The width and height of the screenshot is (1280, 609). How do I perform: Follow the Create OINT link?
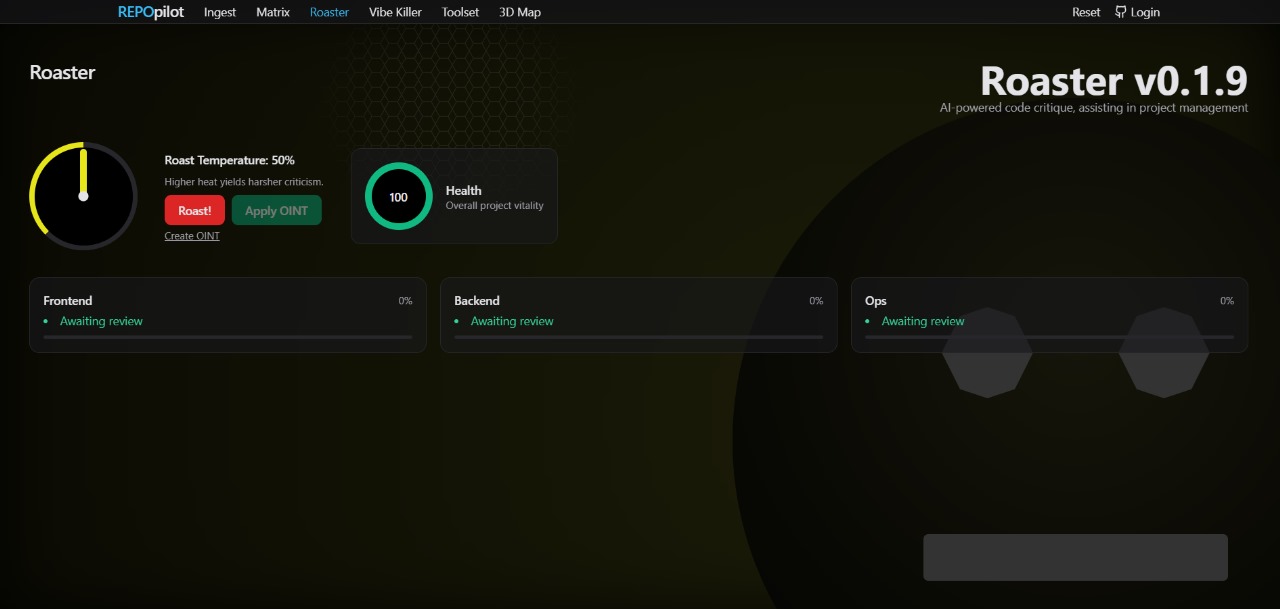tap(192, 236)
